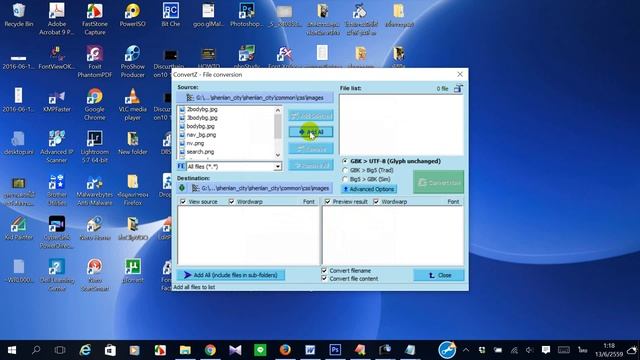Viewport: 640px width, 360px height.
Task: Open pSpread desktop shortcut
Action: click(x=132, y=271)
